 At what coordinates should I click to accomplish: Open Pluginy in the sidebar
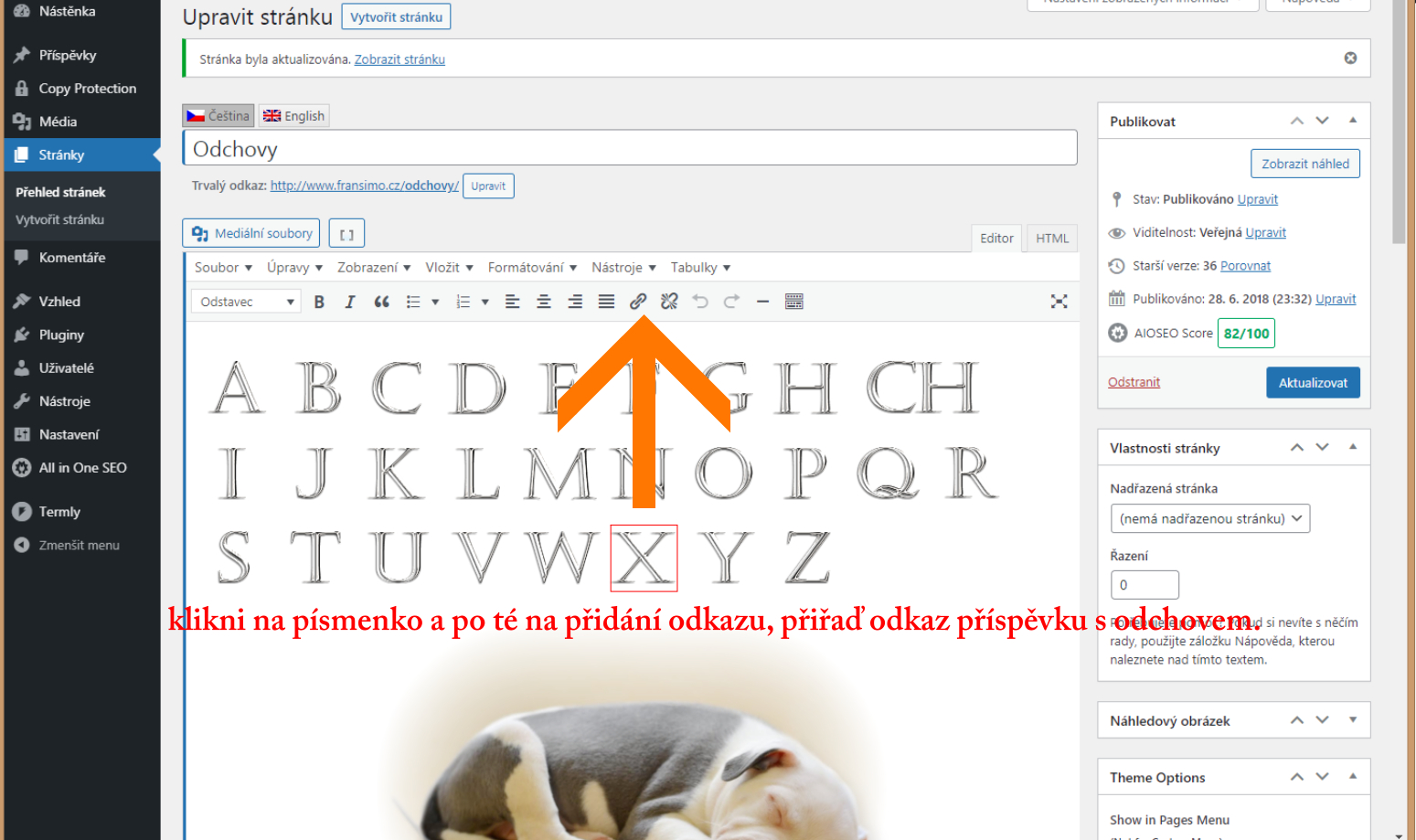61,335
